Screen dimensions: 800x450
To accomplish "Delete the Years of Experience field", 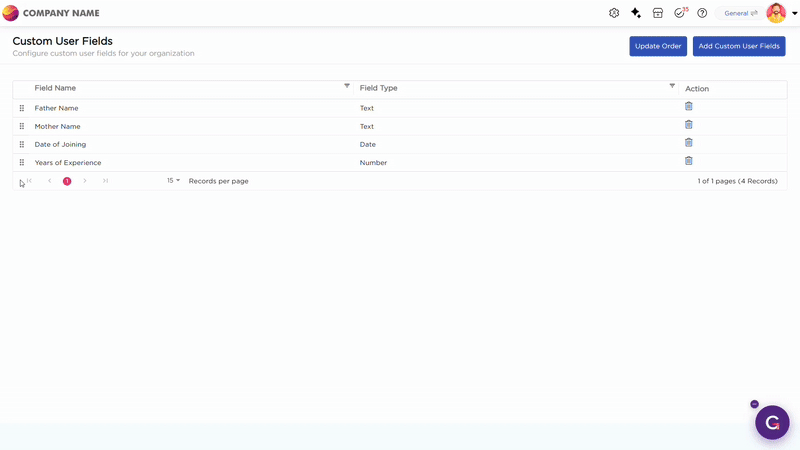I will click(688, 160).
